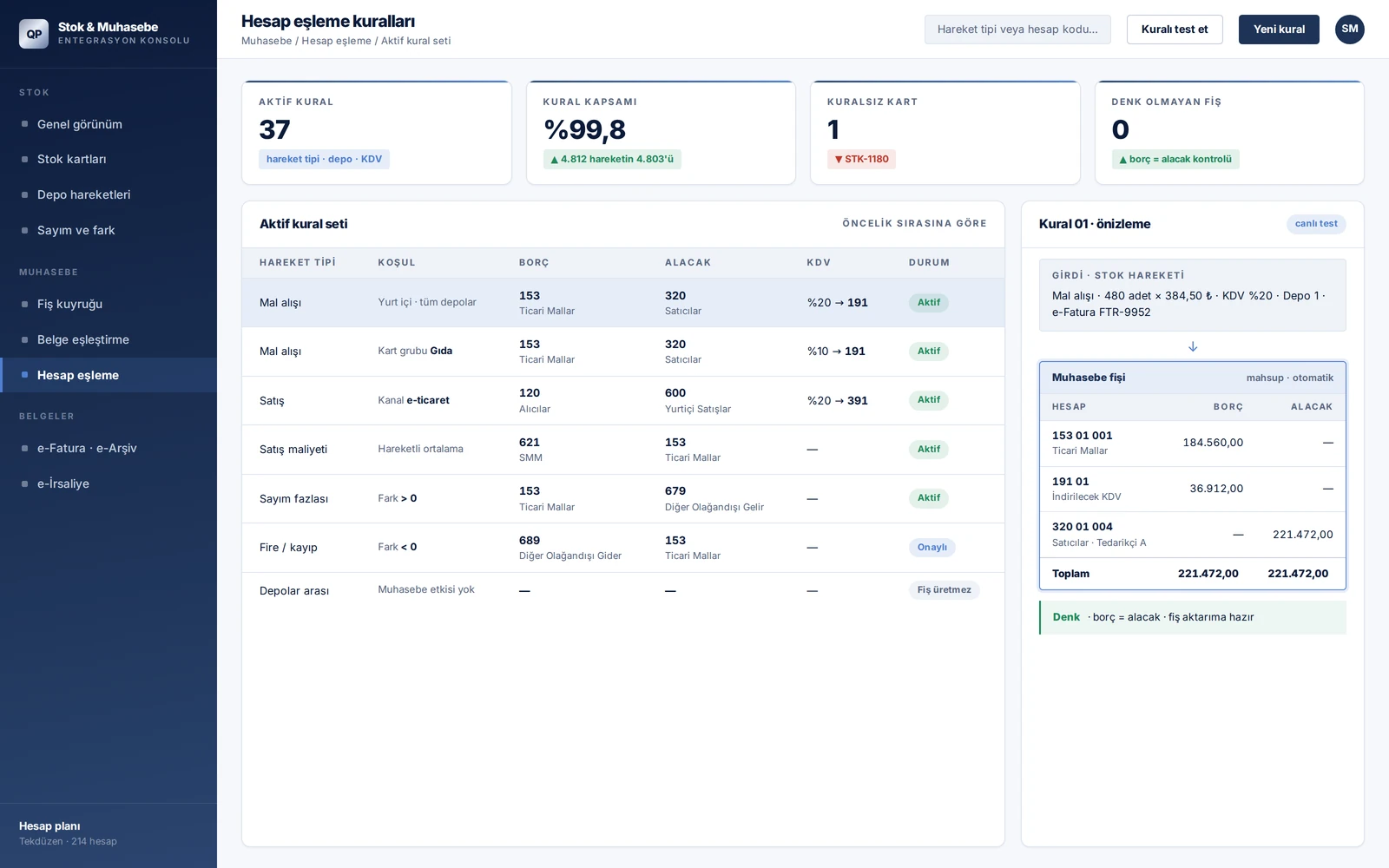Create a rule with Yeni kural

tap(1279, 30)
